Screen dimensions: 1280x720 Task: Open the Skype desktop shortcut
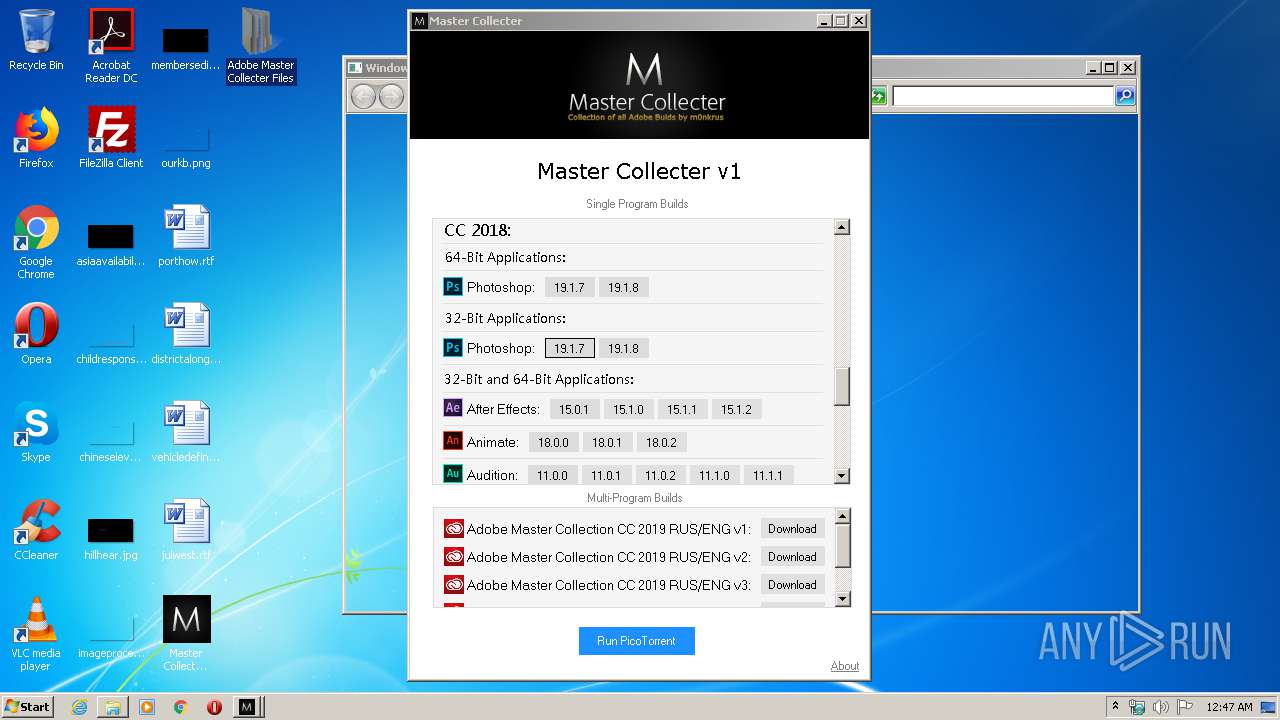(x=36, y=431)
